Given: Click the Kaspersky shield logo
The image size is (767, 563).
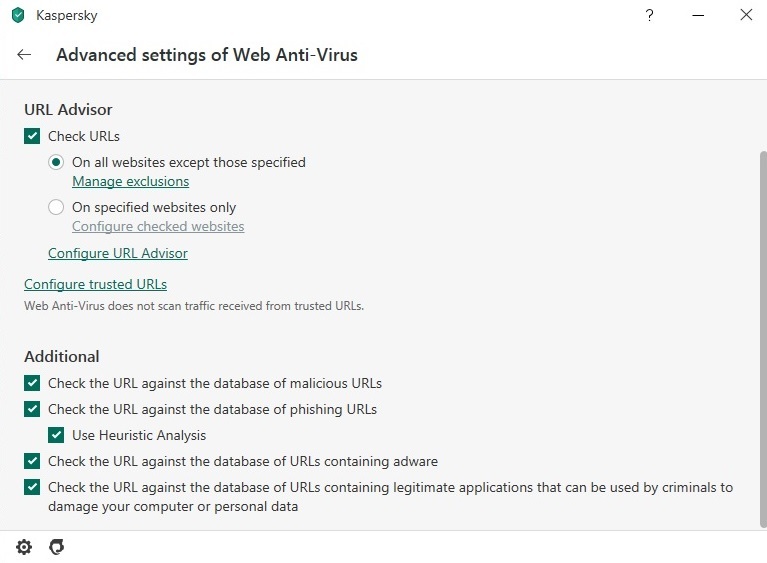Looking at the screenshot, I should (18, 15).
